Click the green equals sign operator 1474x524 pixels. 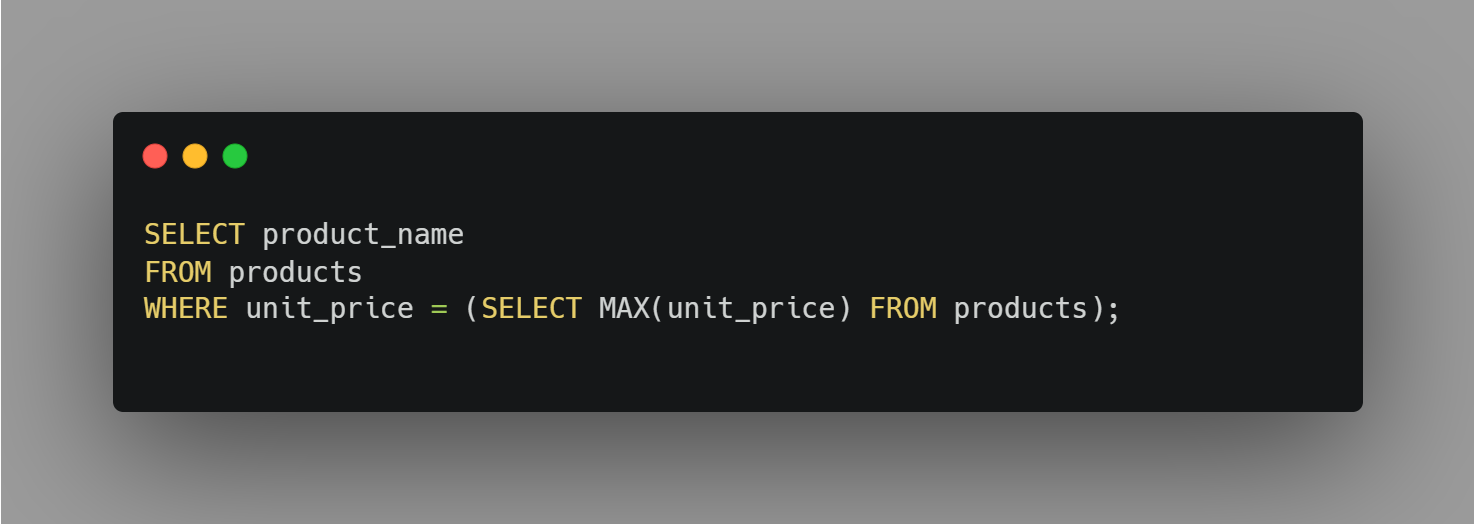pyautogui.click(x=439, y=309)
